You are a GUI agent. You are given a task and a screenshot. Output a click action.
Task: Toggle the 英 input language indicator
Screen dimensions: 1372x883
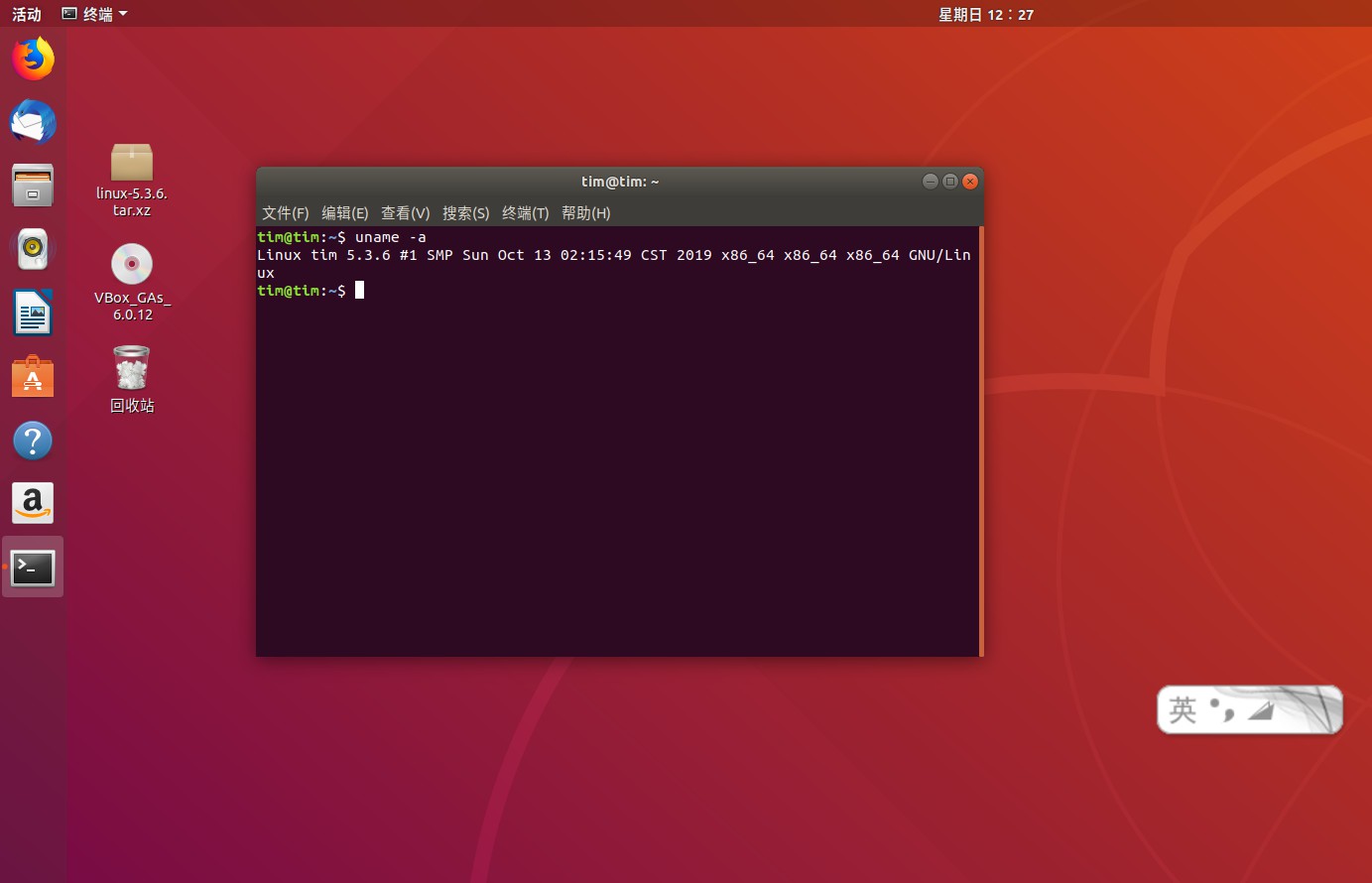coord(1183,709)
